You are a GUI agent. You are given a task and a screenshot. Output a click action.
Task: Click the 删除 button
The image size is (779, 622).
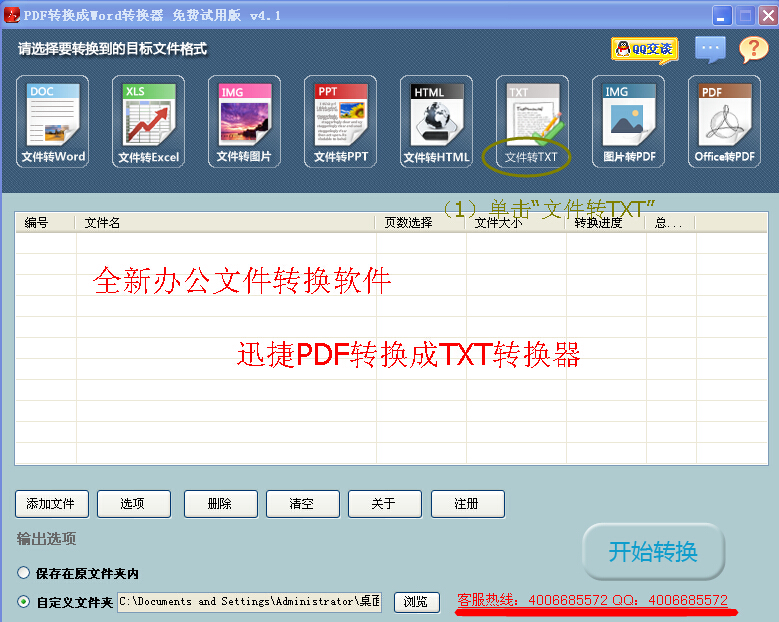point(221,504)
